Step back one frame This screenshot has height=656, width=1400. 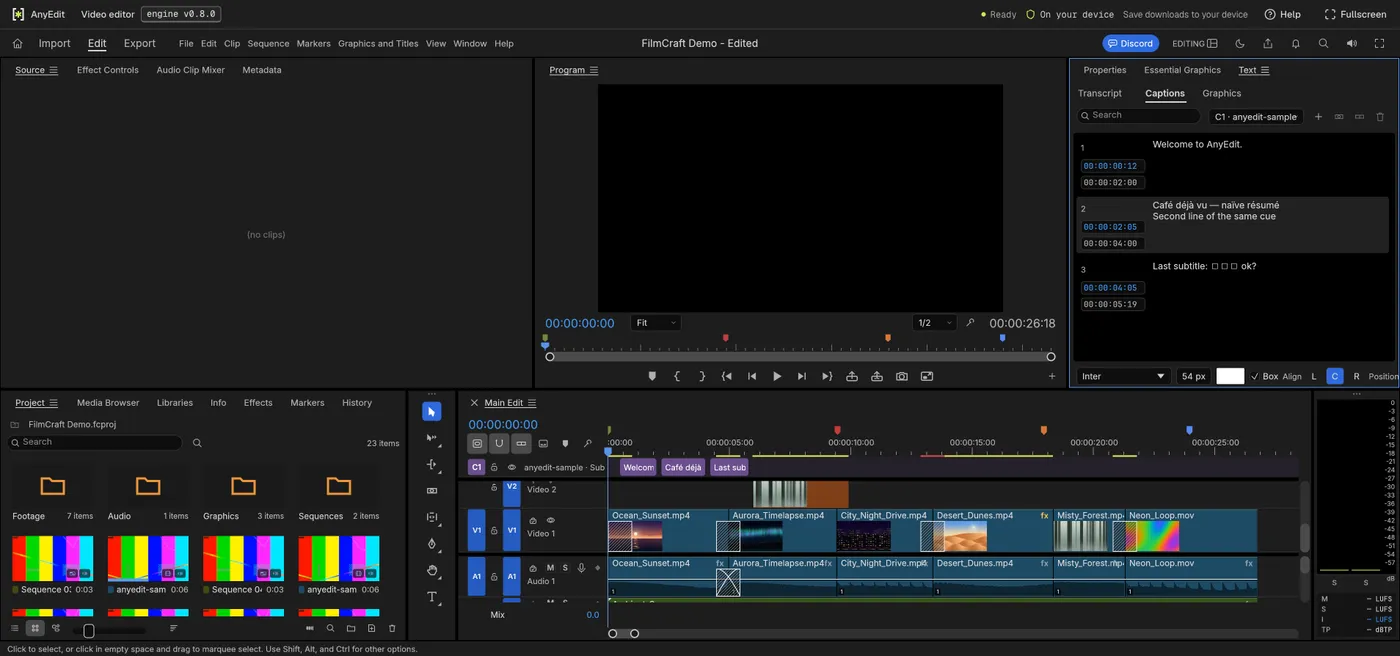(x=752, y=376)
